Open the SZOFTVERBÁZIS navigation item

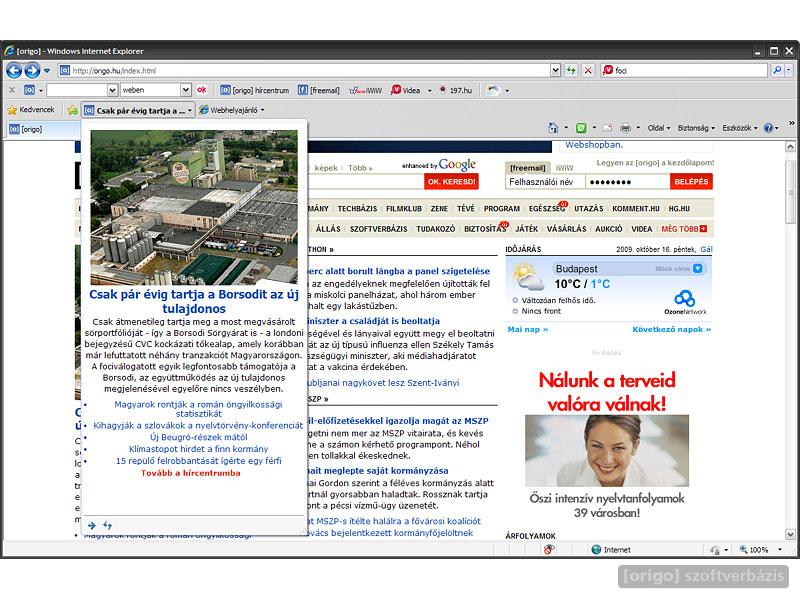pyautogui.click(x=379, y=229)
